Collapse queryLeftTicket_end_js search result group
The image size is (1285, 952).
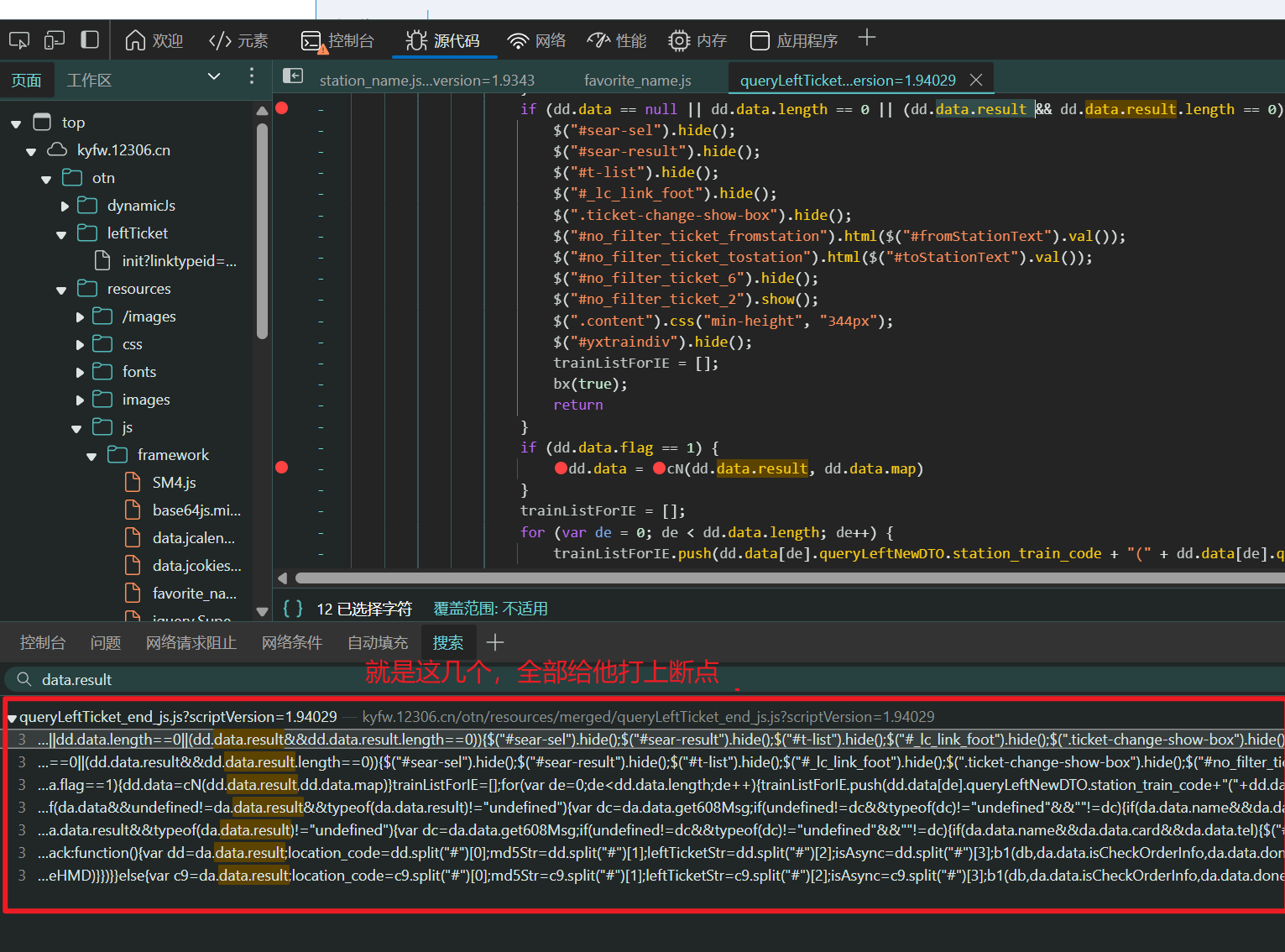[x=12, y=719]
